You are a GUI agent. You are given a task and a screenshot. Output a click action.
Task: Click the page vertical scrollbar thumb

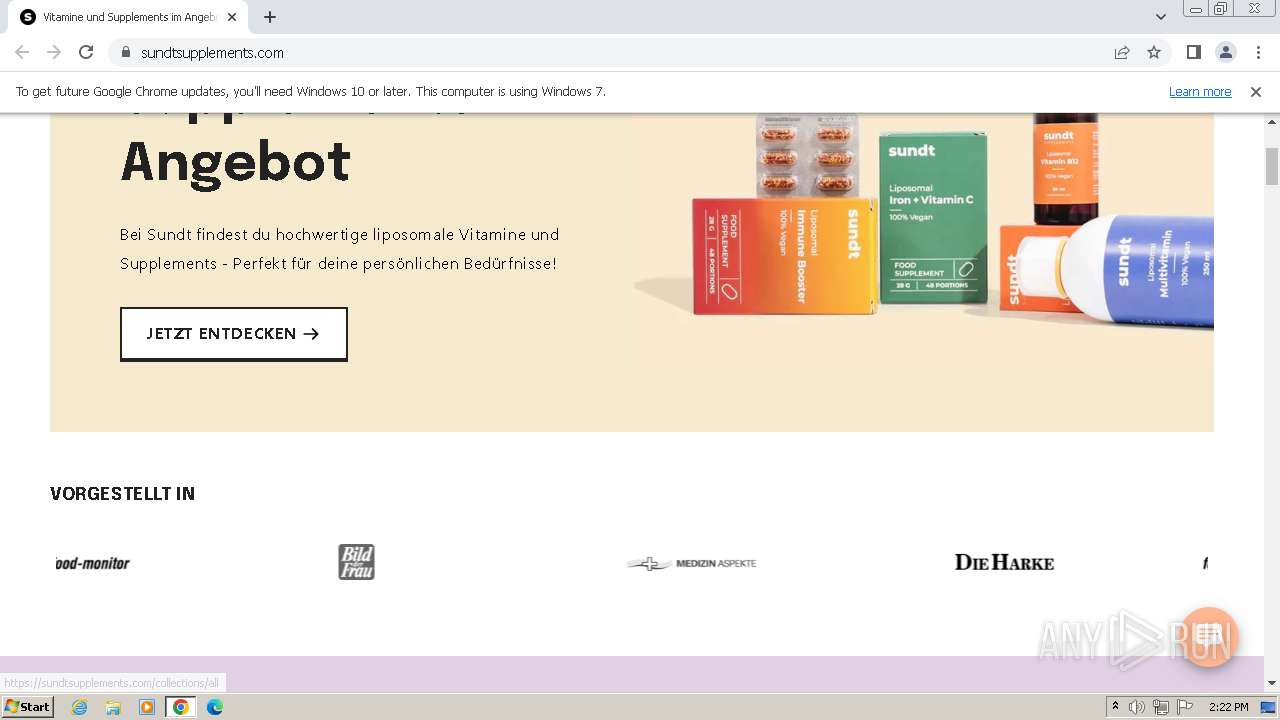(x=1272, y=166)
